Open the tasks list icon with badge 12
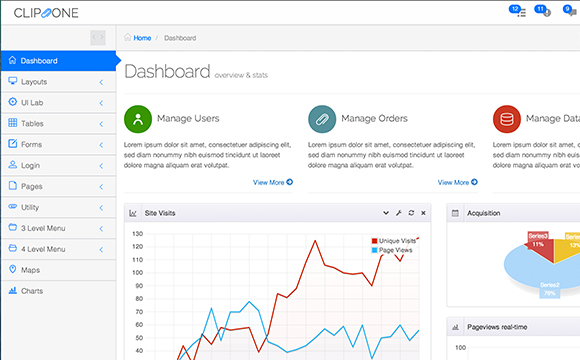The width and height of the screenshot is (580, 360). [x=518, y=11]
